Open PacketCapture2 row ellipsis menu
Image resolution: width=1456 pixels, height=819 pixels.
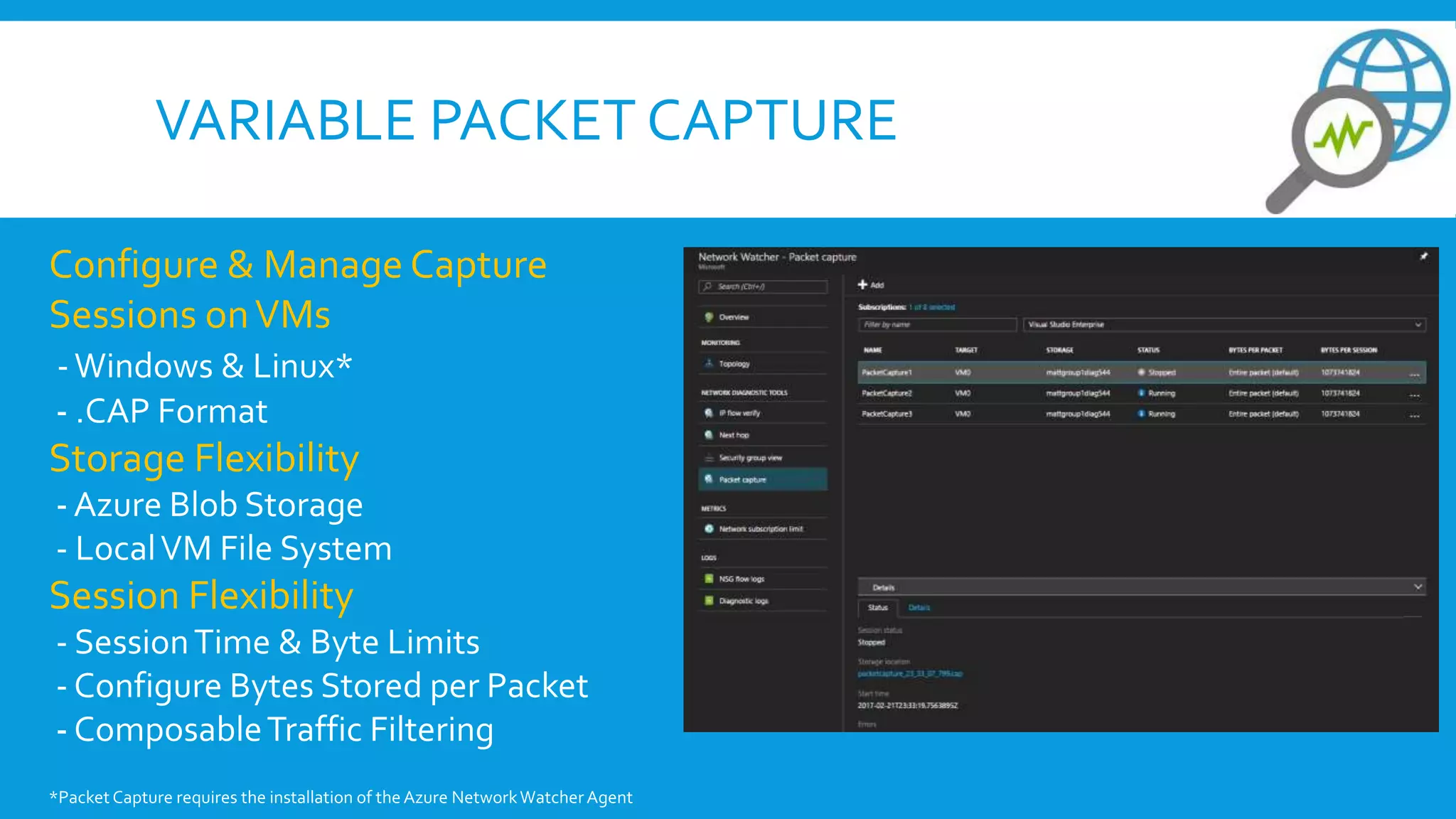click(1414, 395)
